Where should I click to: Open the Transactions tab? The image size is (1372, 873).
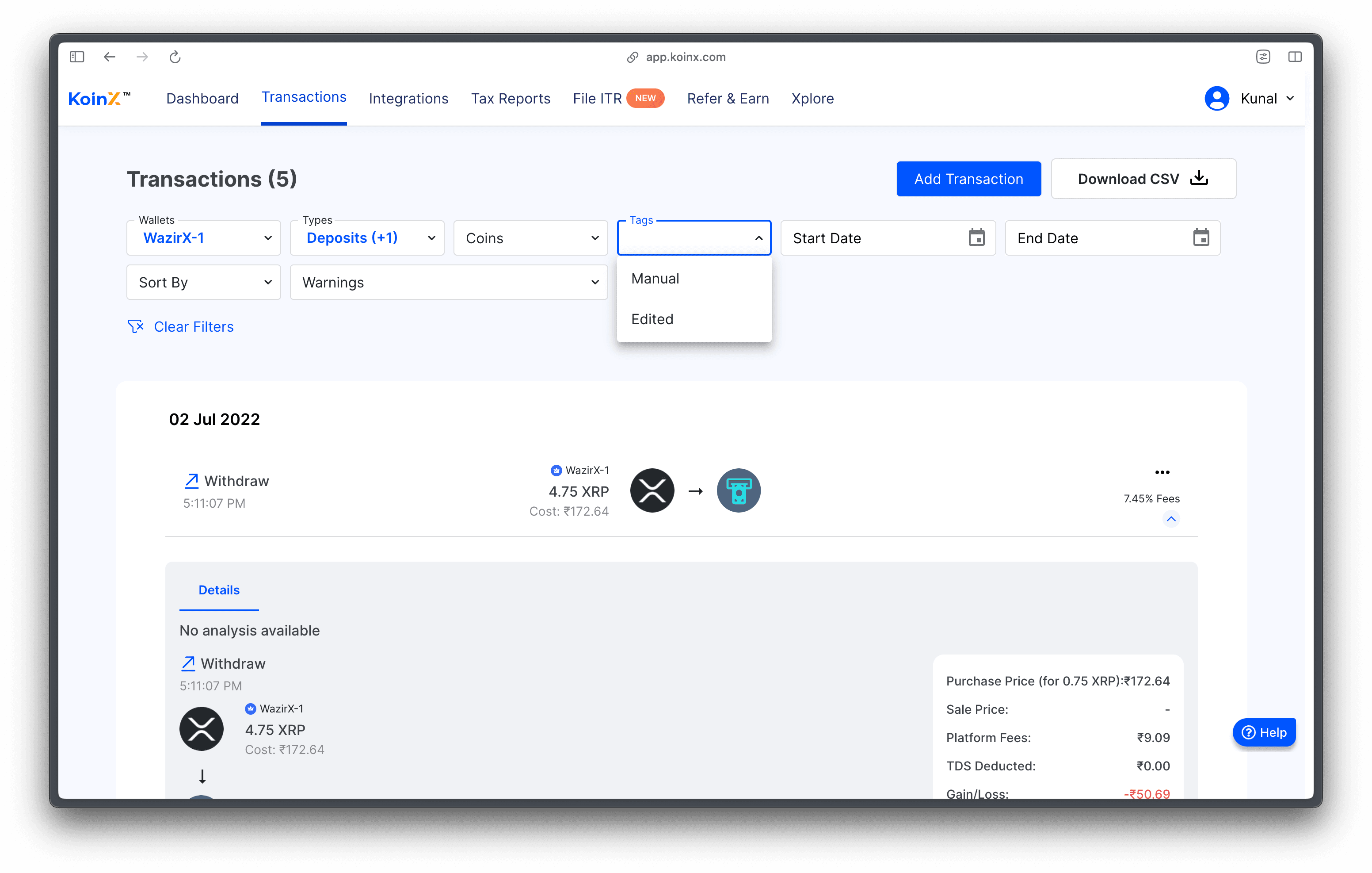point(304,97)
